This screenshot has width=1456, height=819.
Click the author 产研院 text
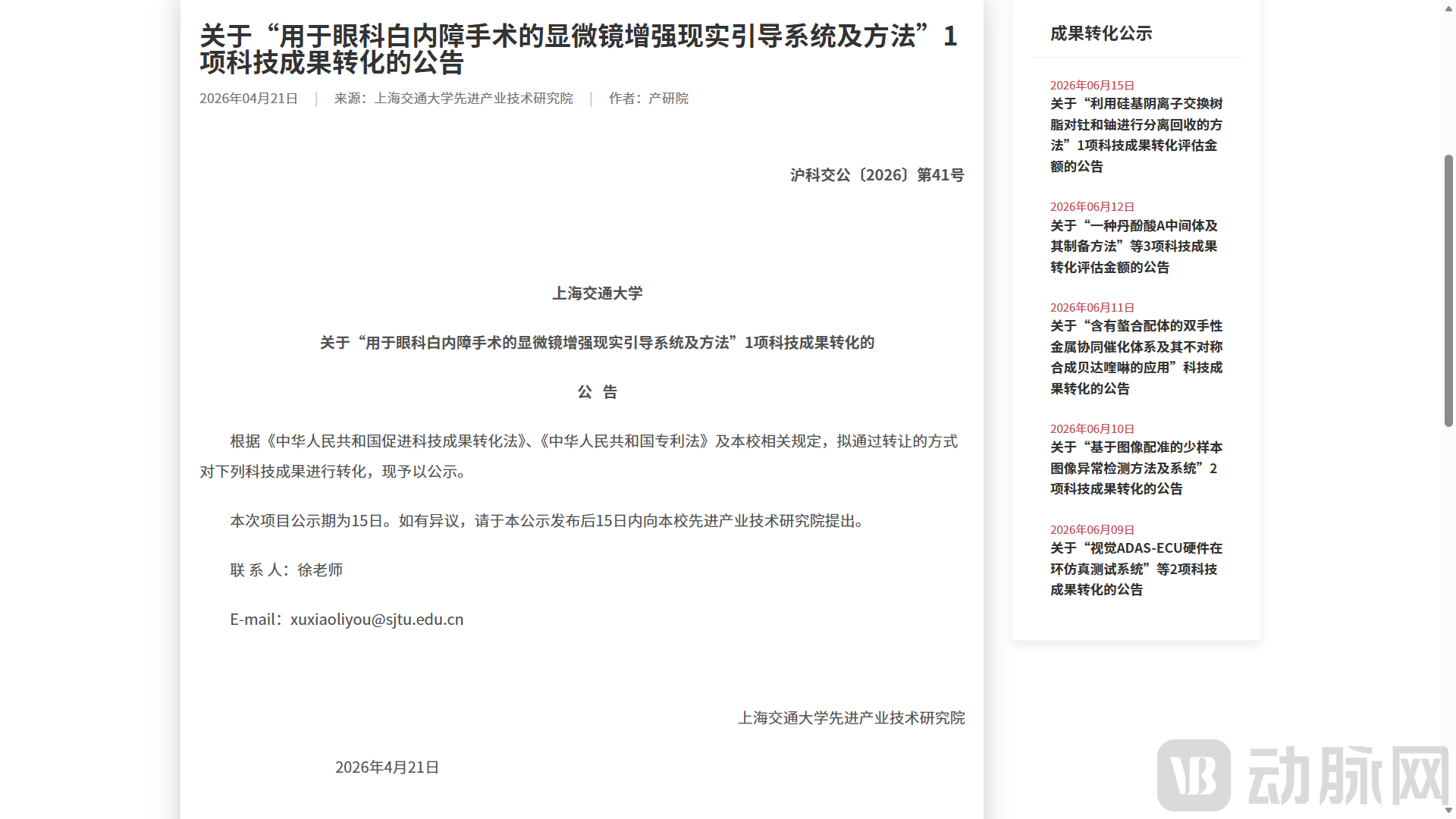click(668, 99)
